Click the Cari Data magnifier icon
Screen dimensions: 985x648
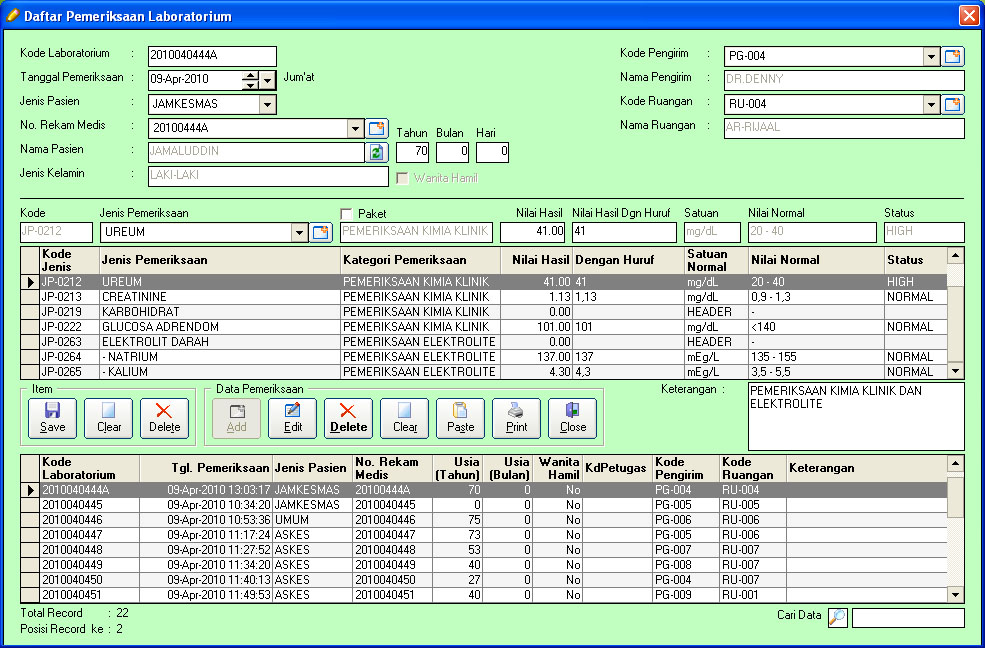(x=838, y=617)
